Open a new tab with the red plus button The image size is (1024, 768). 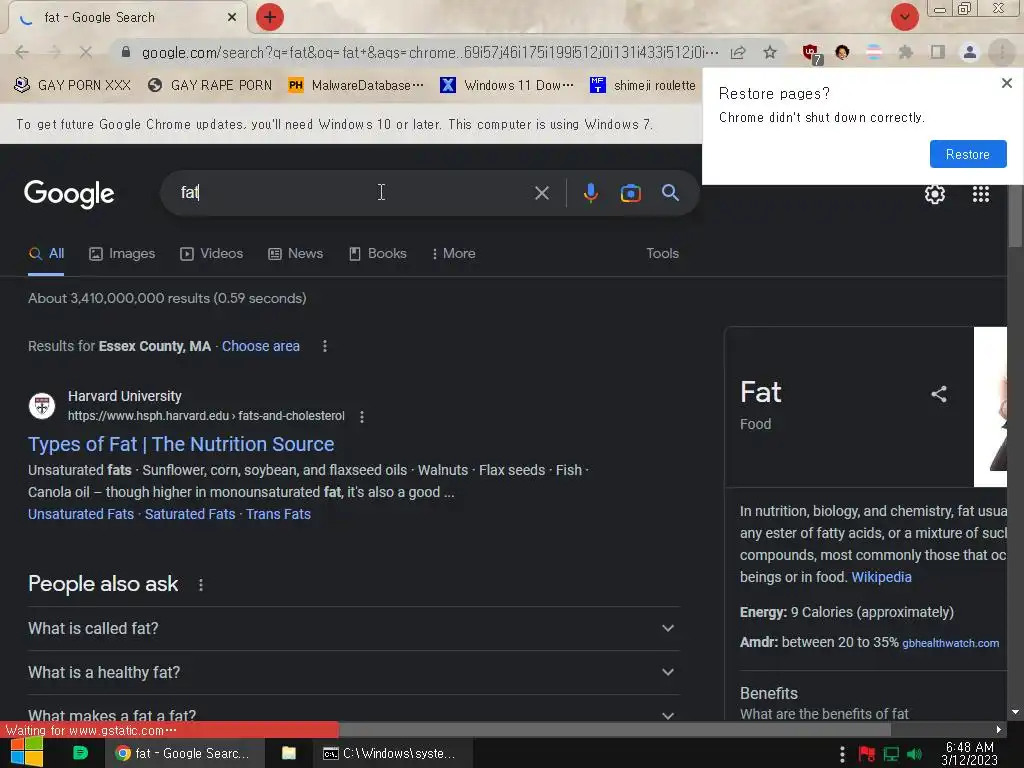pos(269,17)
